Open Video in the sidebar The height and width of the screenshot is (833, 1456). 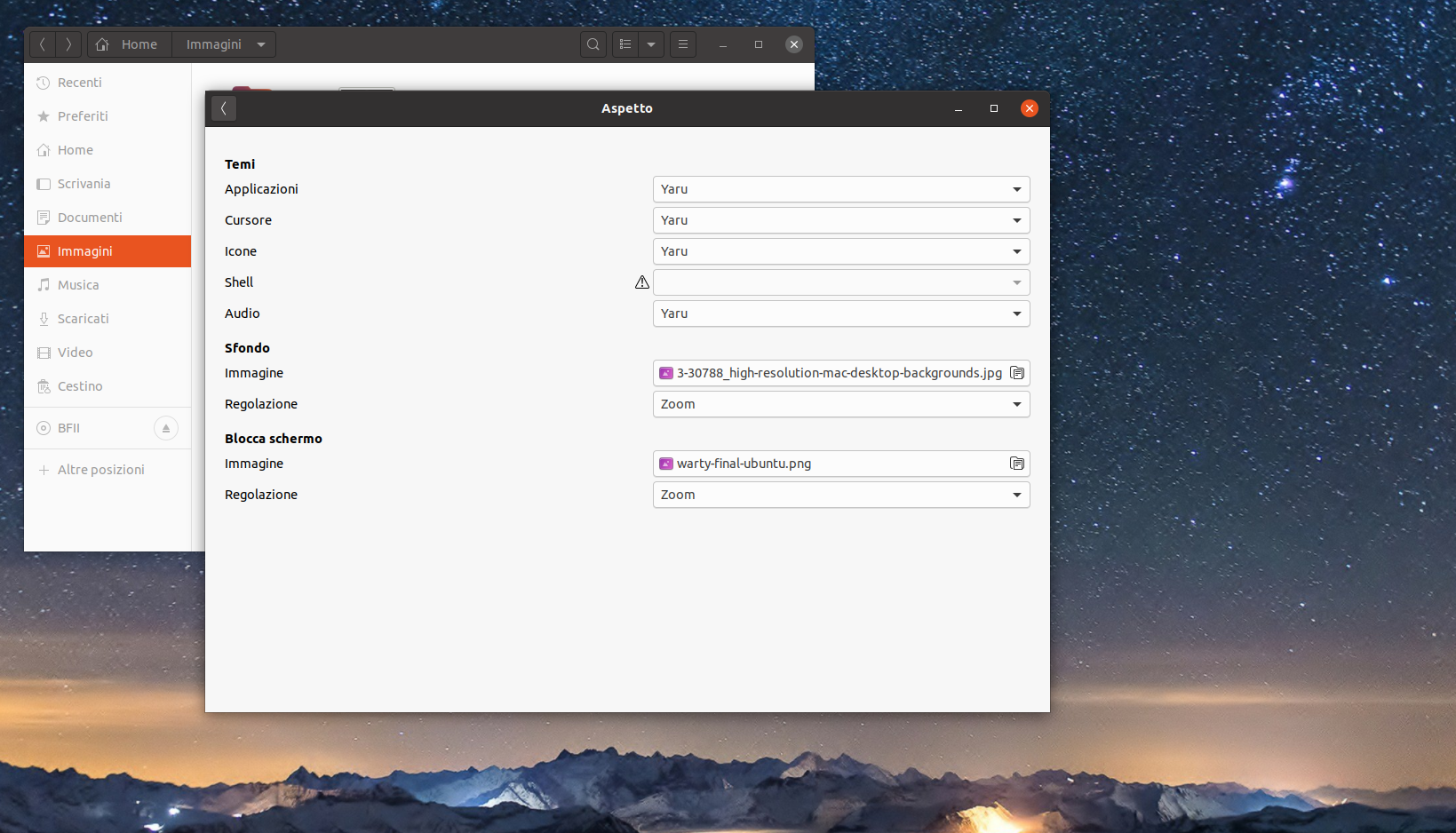[107, 353]
